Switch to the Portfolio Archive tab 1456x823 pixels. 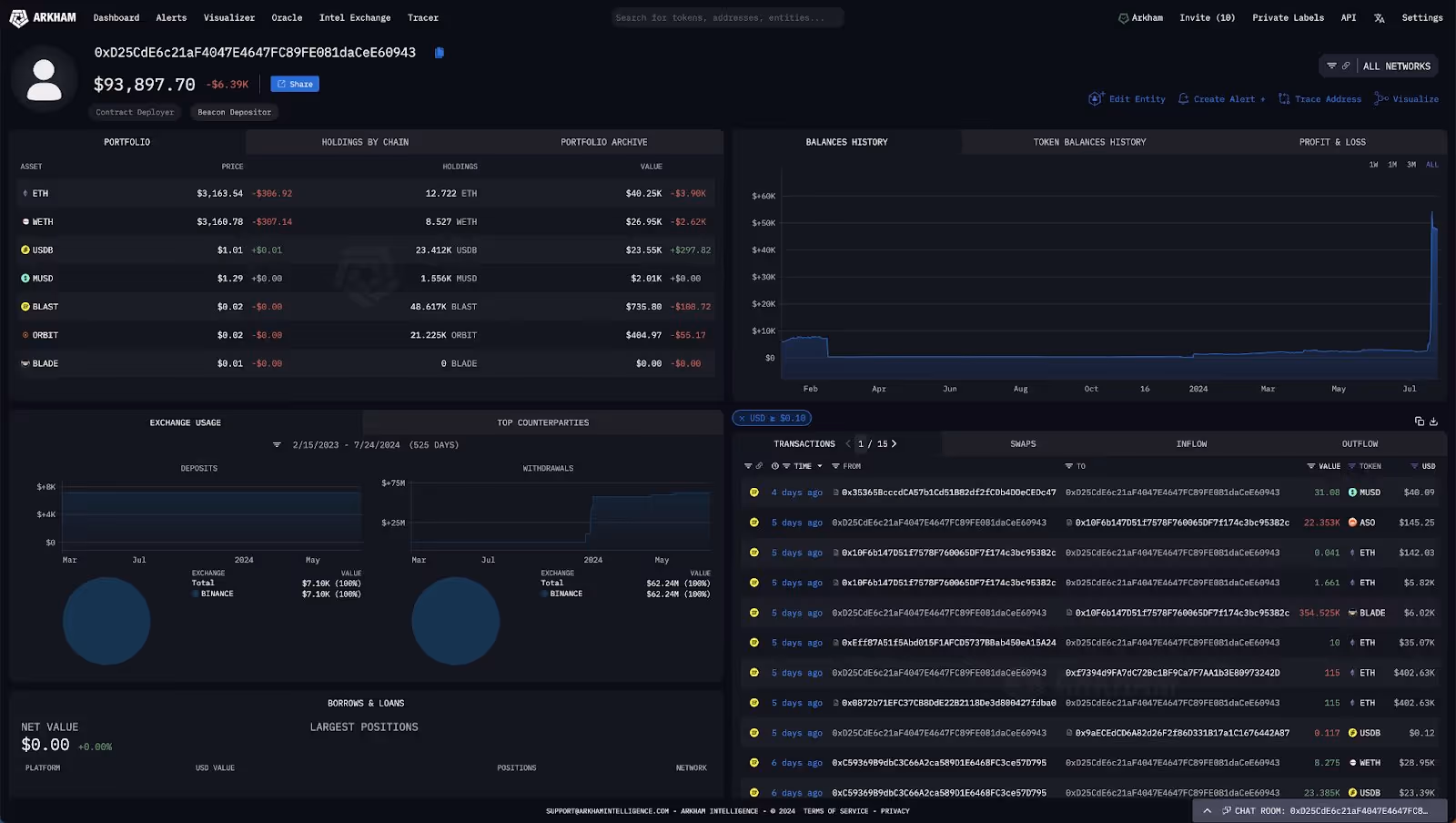coord(604,142)
